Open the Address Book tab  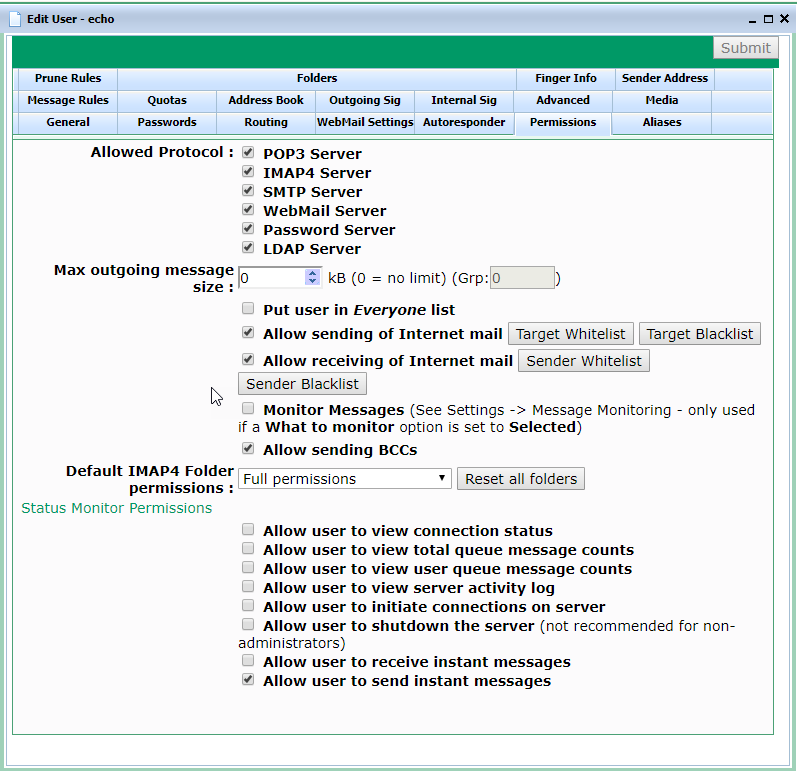[x=266, y=100]
